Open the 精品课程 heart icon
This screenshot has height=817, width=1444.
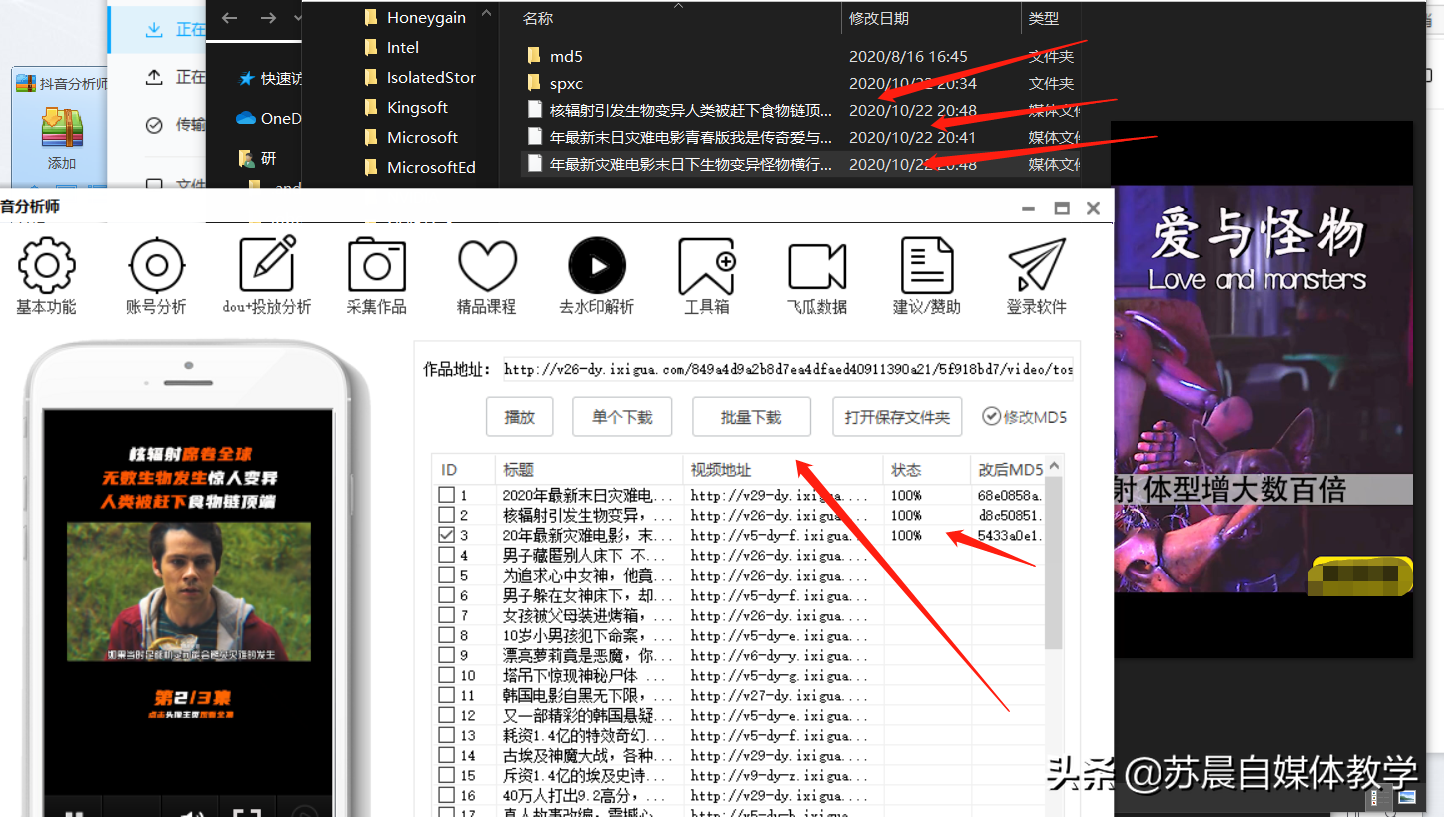[x=487, y=265]
